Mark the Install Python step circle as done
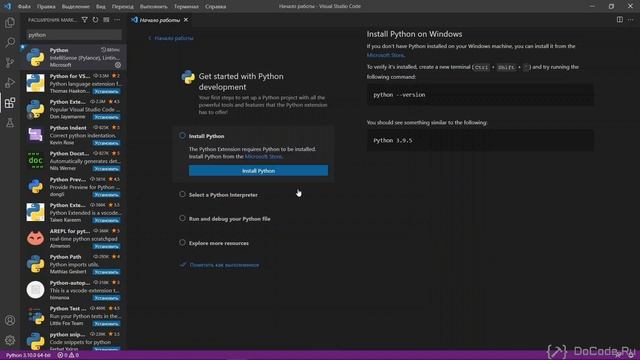This screenshot has width=640, height=360. [182, 136]
